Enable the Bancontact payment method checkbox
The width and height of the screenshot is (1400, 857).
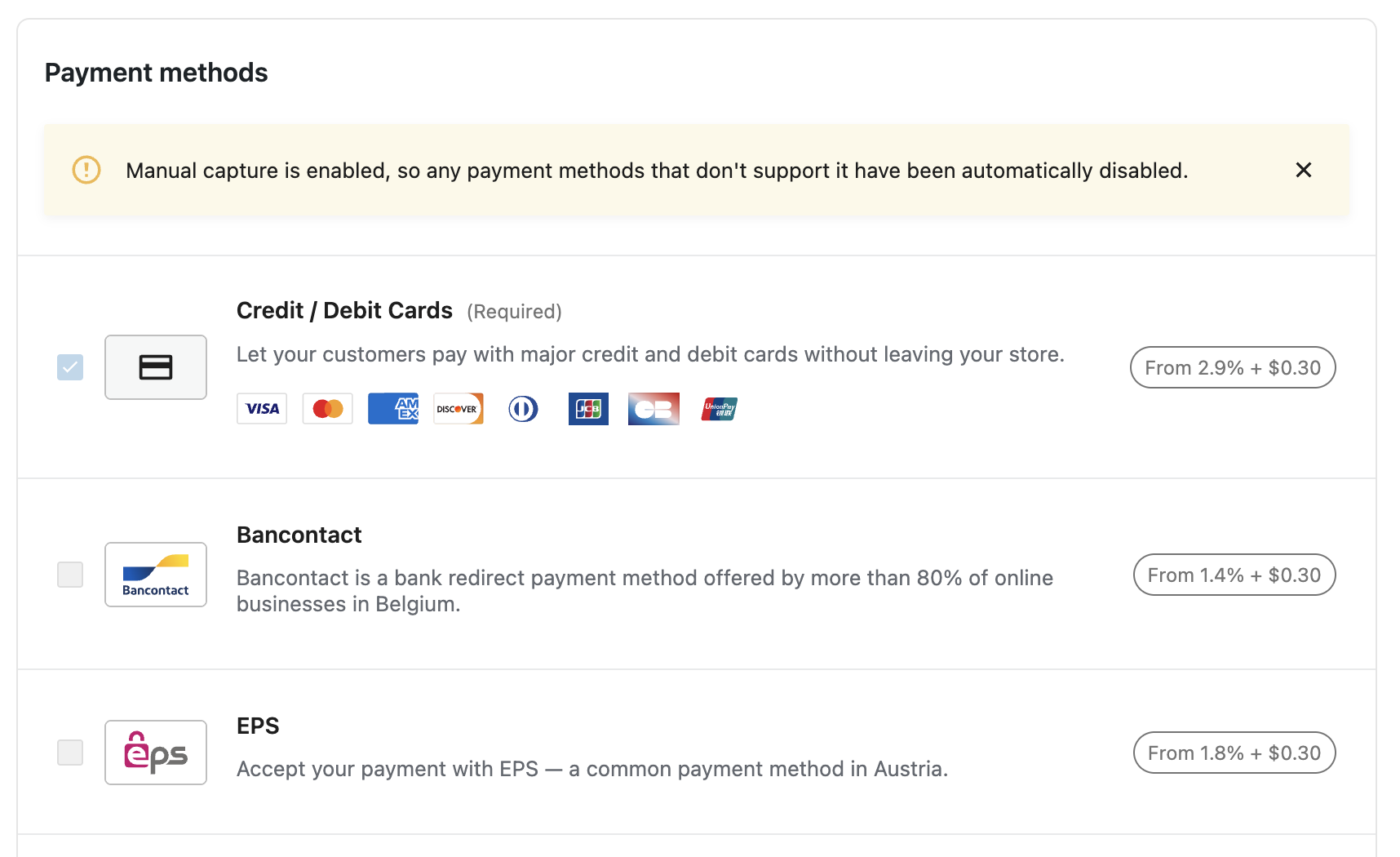point(70,575)
